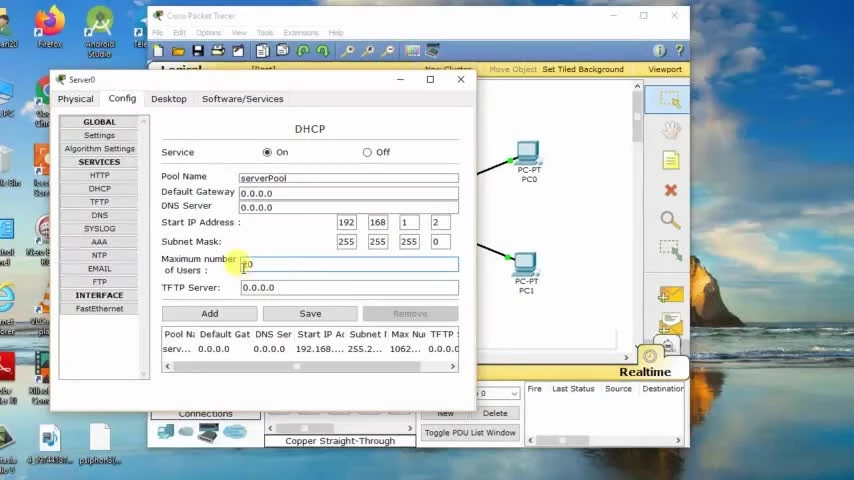
Task: Click the Maximum number of Users field
Action: [350, 264]
